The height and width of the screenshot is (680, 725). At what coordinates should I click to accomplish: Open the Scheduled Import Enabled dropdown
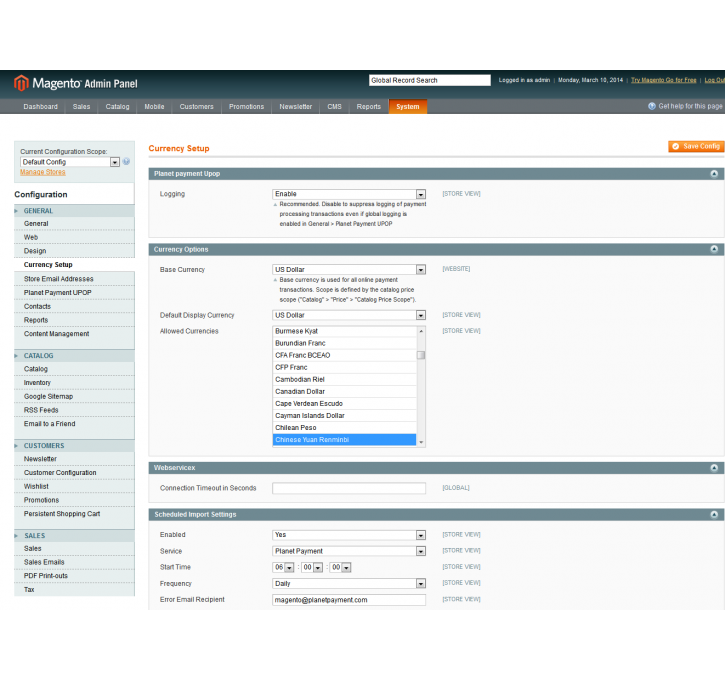click(x=349, y=535)
